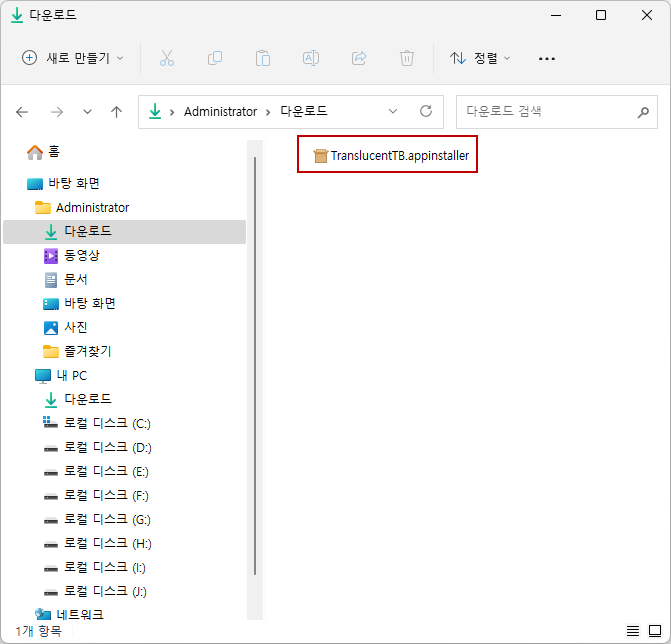This screenshot has height=644, width=671.
Task: Click the Cut scissors icon
Action: point(167,58)
